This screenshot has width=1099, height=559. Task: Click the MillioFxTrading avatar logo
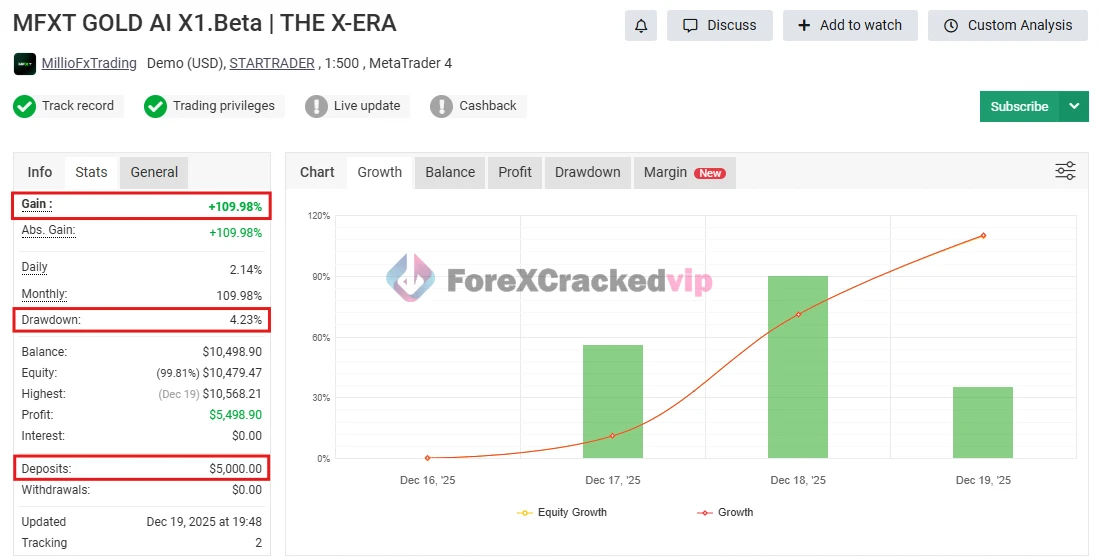coord(25,64)
